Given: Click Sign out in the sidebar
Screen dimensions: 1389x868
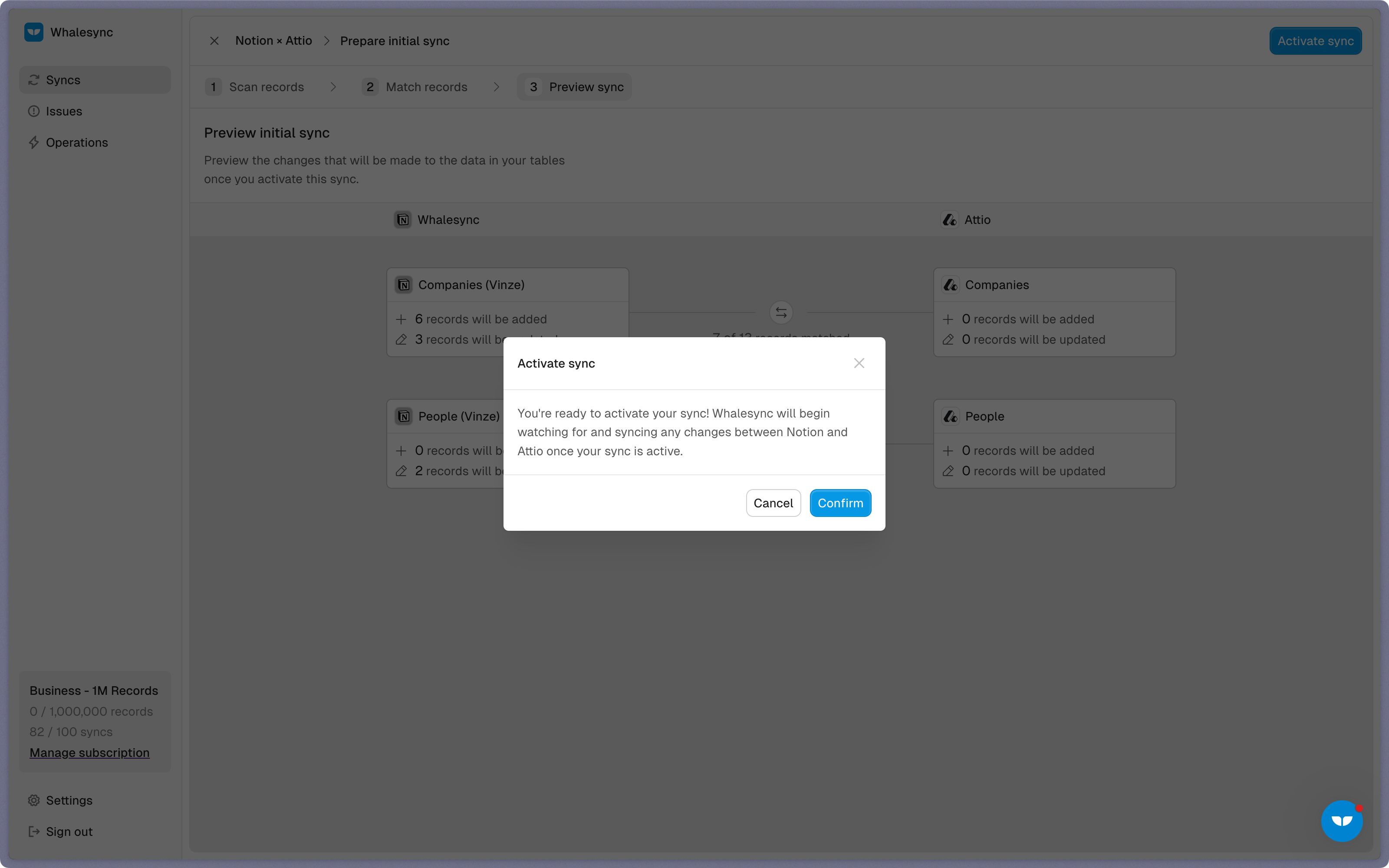Looking at the screenshot, I should point(95,831).
